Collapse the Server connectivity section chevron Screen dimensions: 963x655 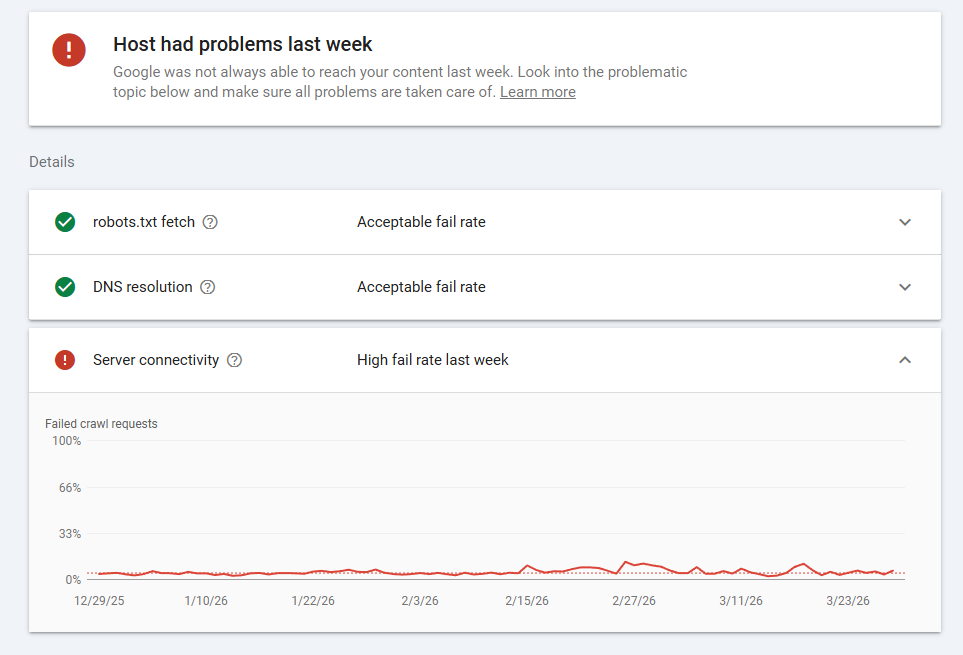coord(905,360)
